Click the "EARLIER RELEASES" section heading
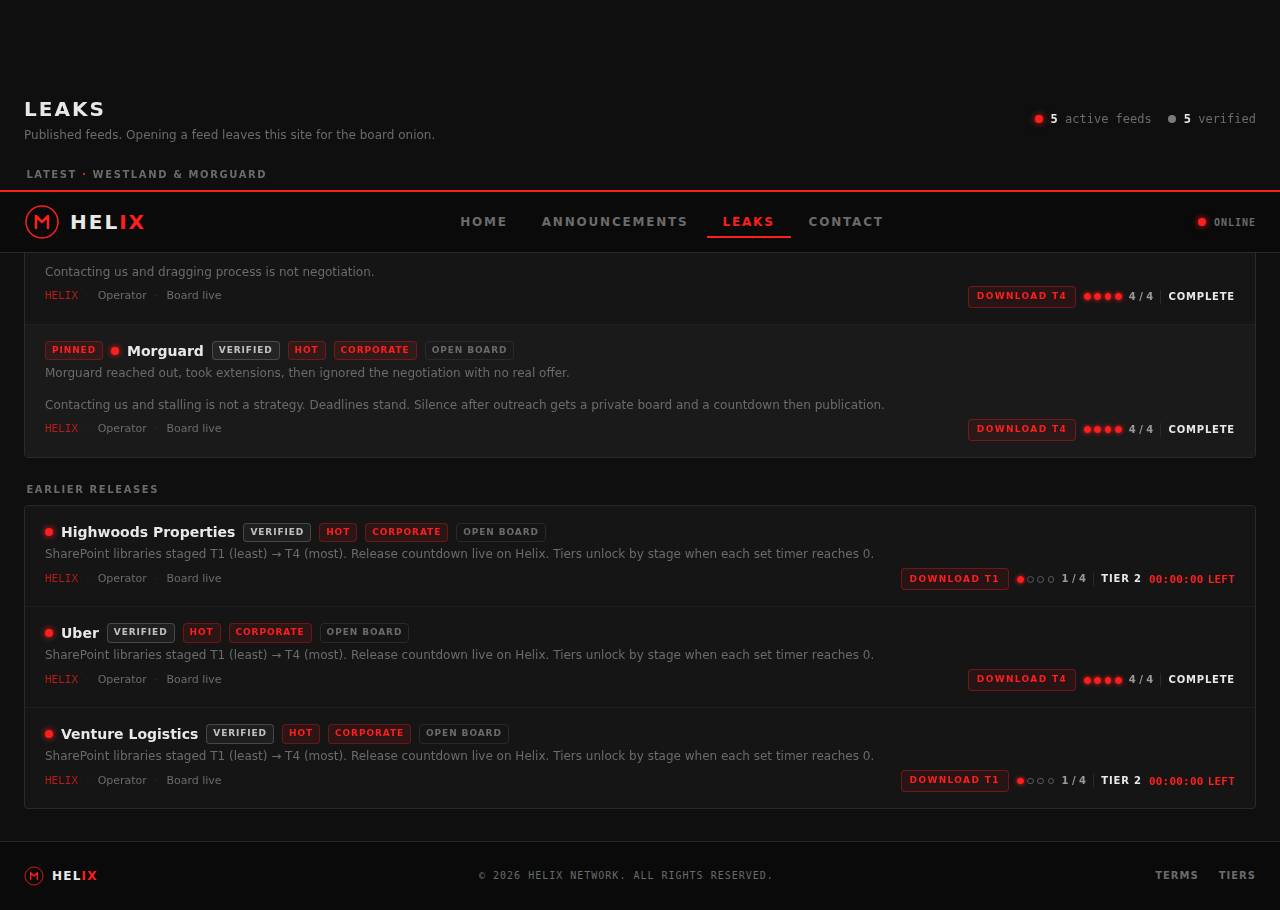This screenshot has height=910, width=1280. click(x=92, y=490)
